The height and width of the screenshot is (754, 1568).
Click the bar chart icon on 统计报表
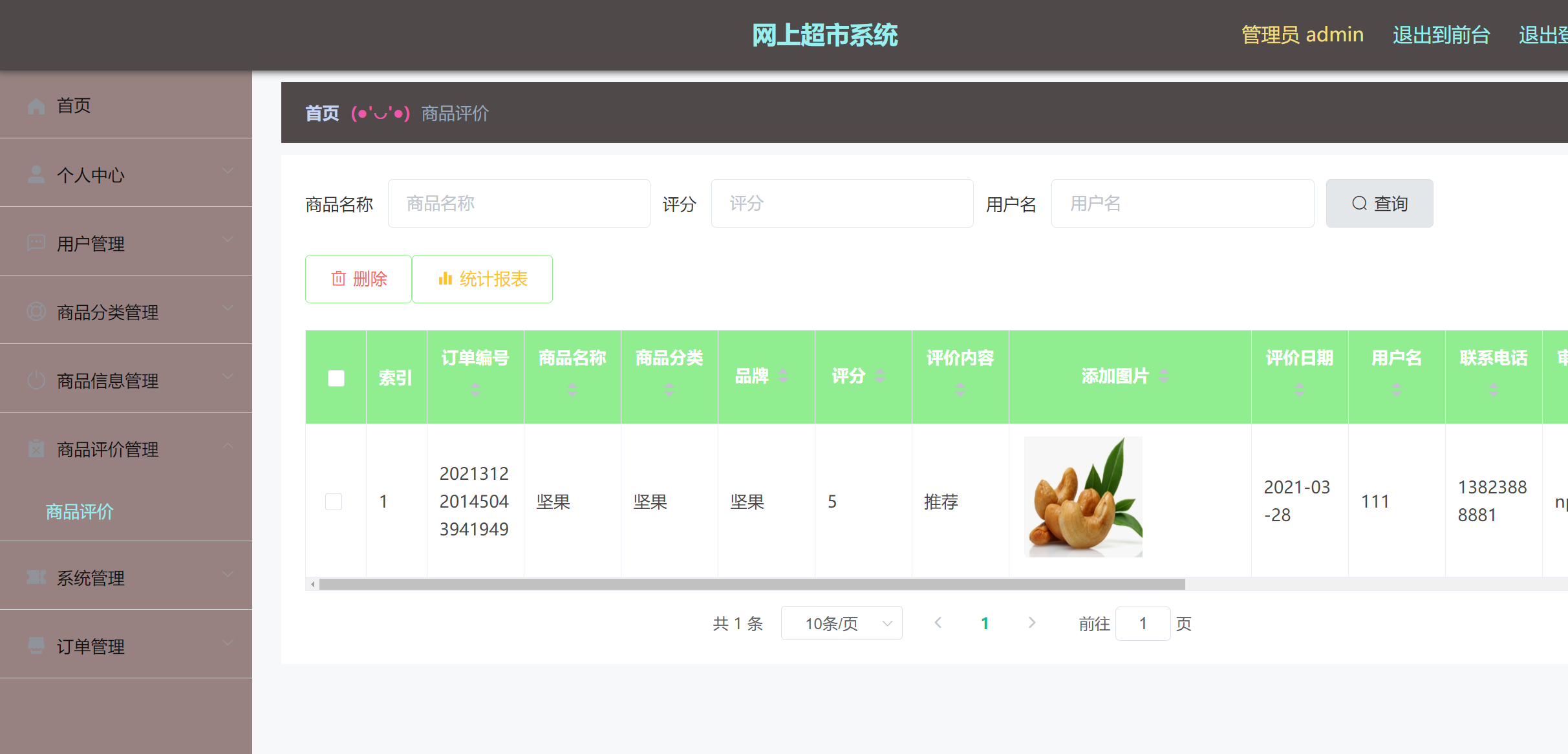pyautogui.click(x=445, y=279)
